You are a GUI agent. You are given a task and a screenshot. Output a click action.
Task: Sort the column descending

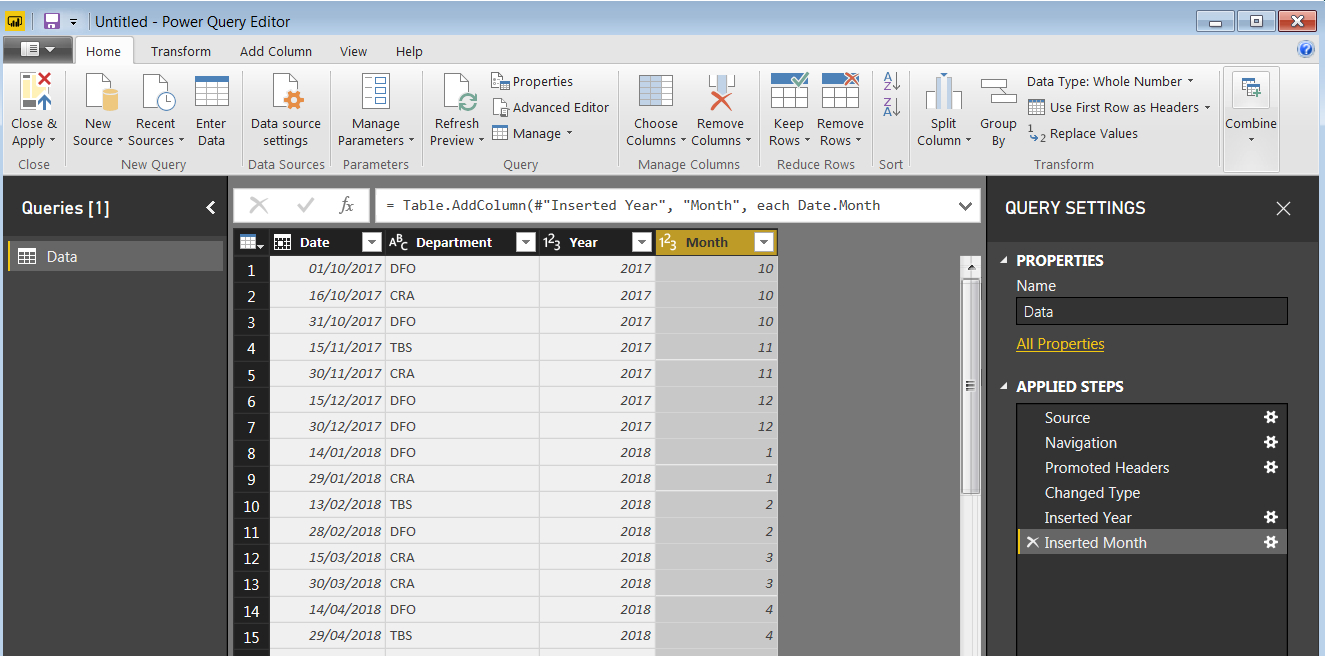tap(892, 107)
